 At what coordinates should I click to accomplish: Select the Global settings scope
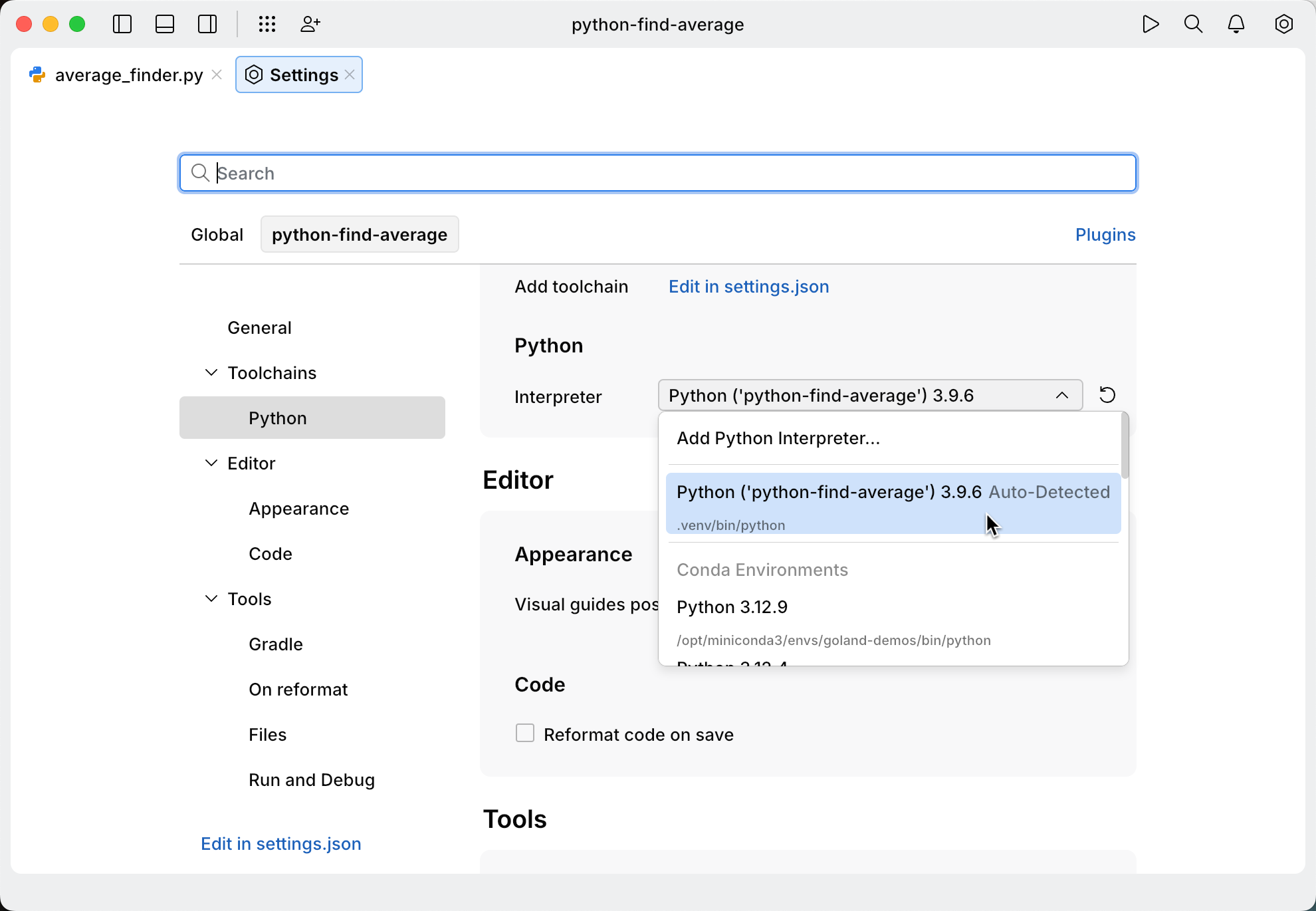click(217, 234)
